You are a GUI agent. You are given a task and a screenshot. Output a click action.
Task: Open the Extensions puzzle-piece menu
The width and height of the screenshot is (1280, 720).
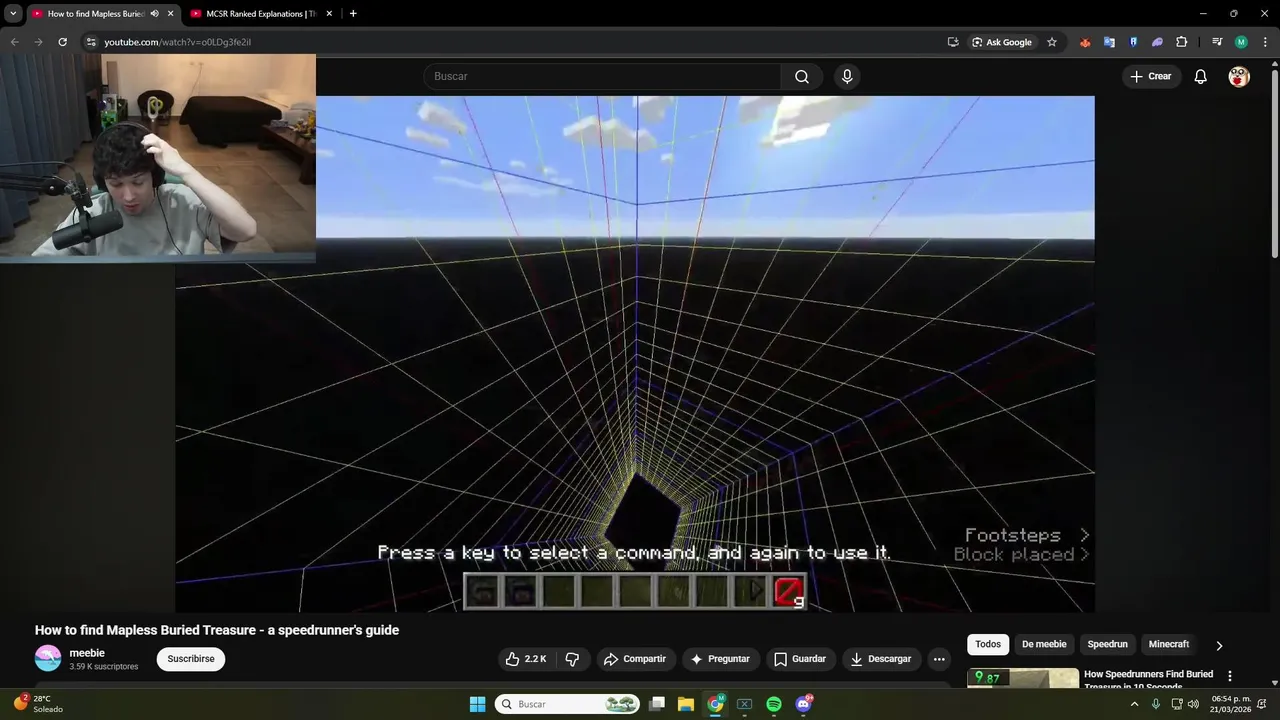(1182, 42)
